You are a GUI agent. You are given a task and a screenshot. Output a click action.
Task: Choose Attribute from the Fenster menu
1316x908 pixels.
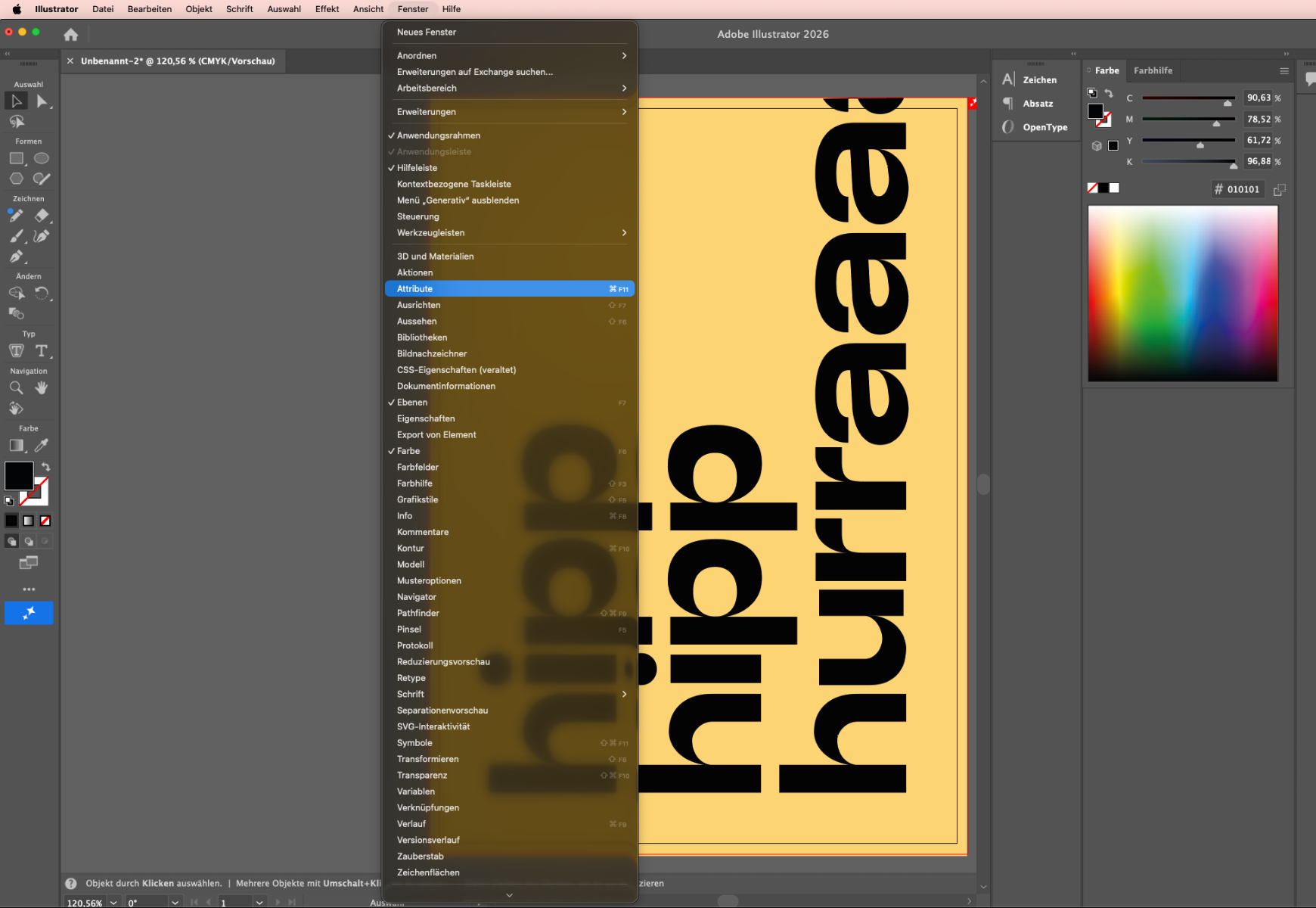pyautogui.click(x=510, y=289)
